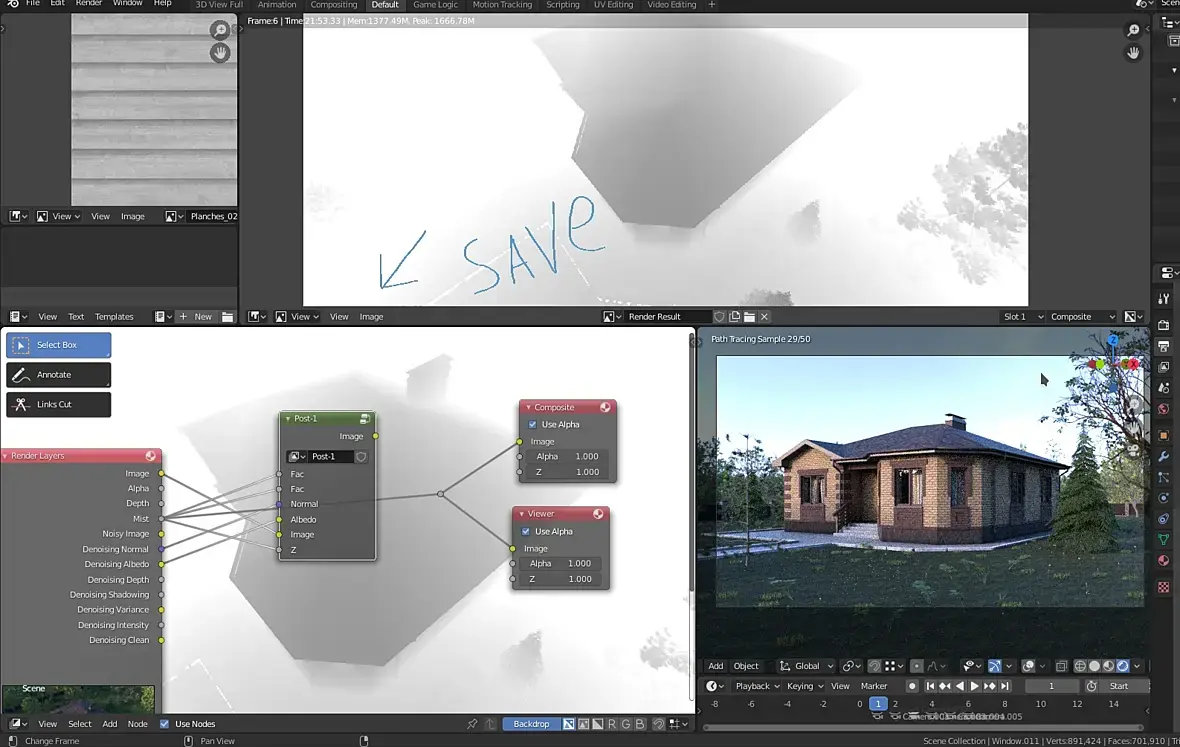Activate the Annotate tool in node editor
Viewport: 1180px width, 747px height.
[59, 375]
